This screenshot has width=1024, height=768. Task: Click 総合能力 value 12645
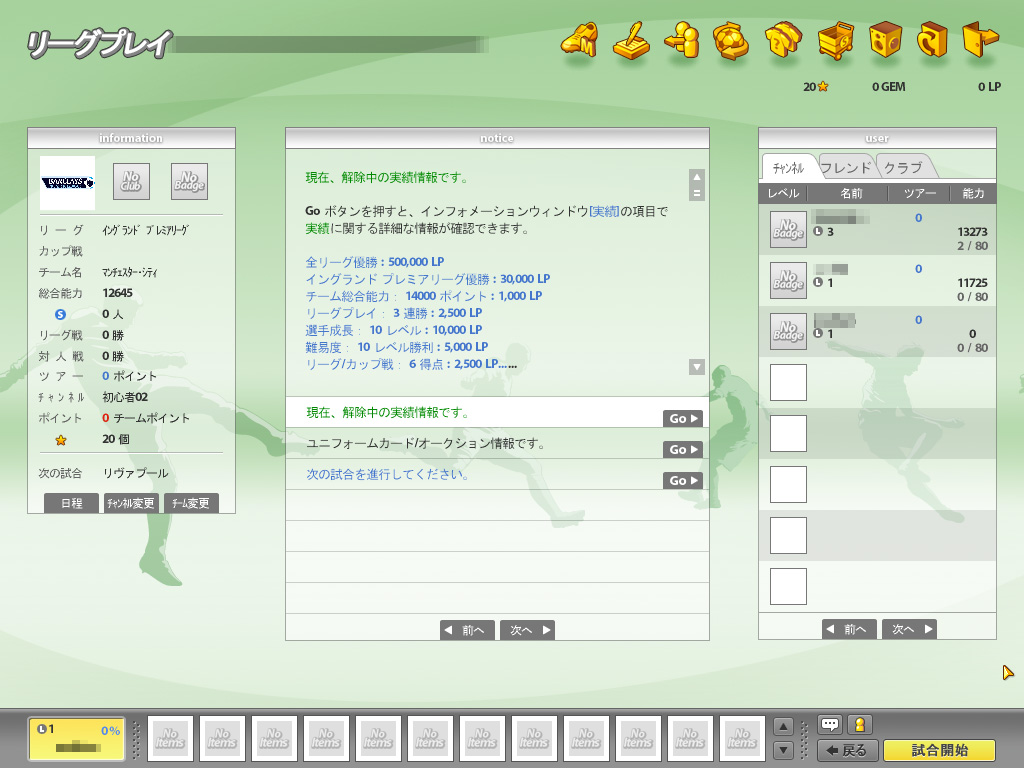click(118, 293)
